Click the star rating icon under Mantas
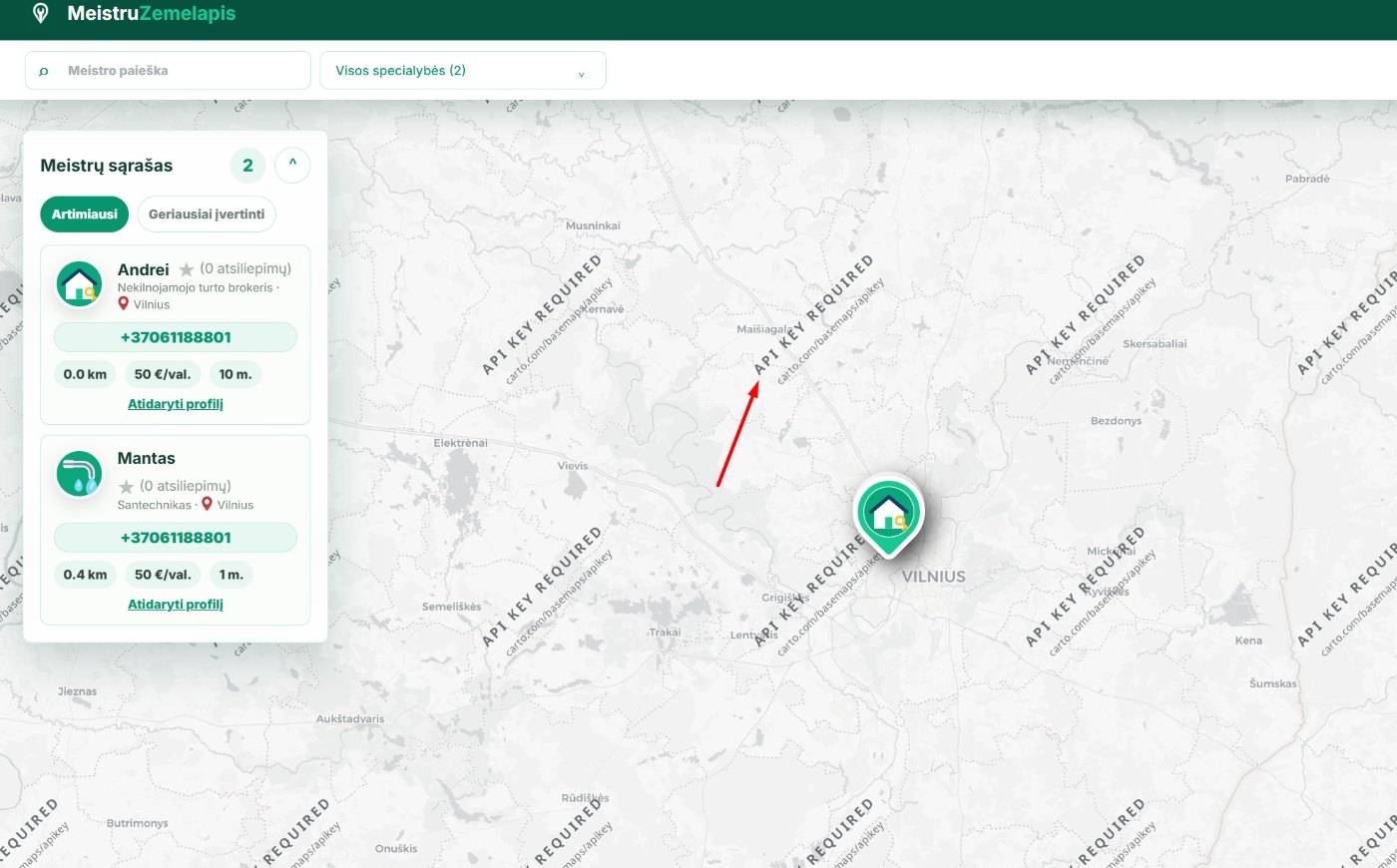Viewport: 1397px width, 868px height. (x=126, y=487)
